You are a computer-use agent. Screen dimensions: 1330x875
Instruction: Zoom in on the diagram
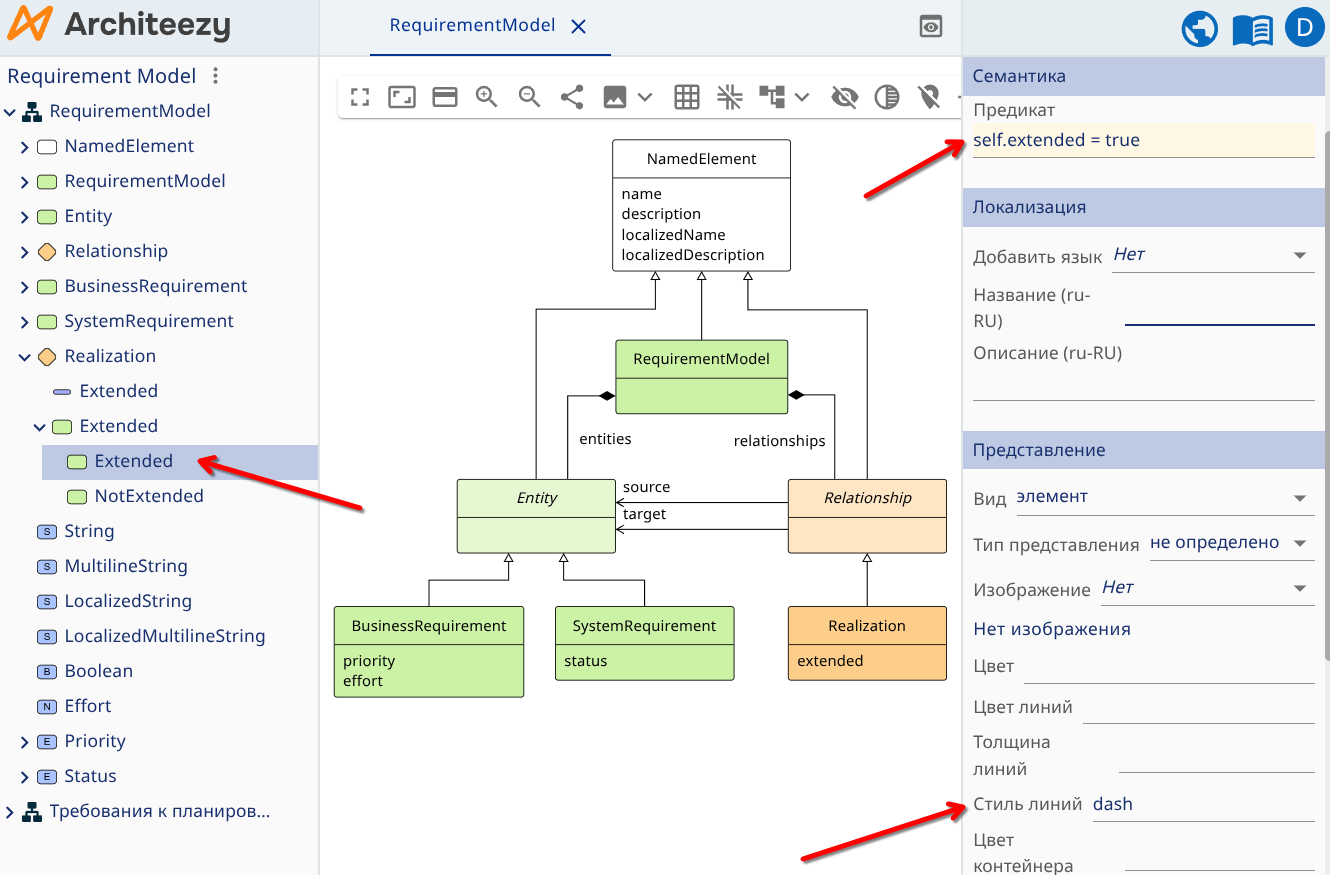coord(487,97)
